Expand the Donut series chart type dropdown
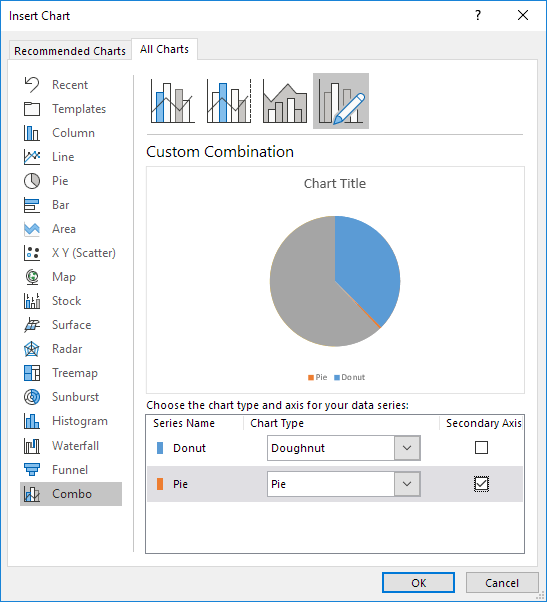This screenshot has width=547, height=602. (x=407, y=448)
